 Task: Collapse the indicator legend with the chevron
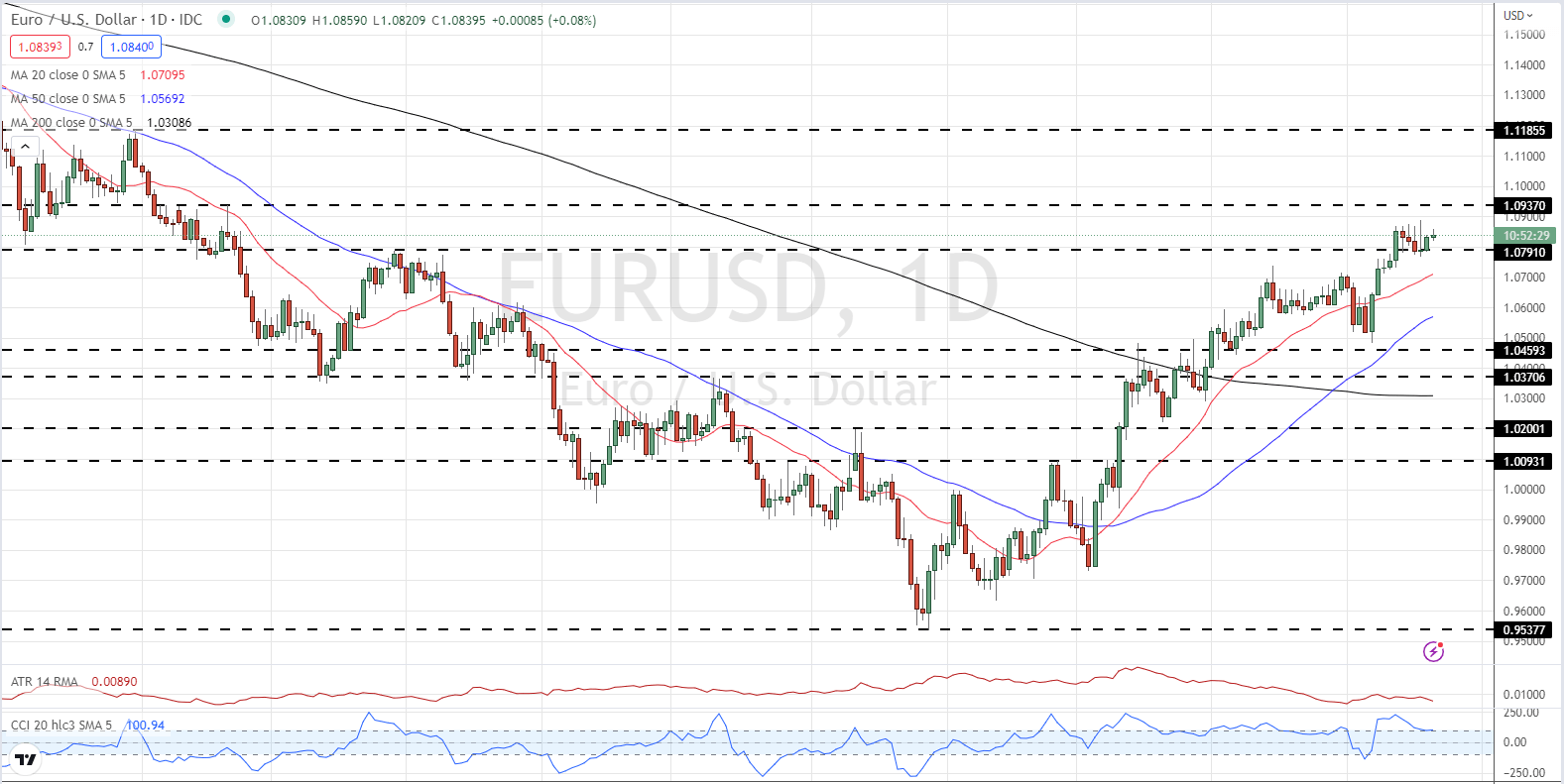pyautogui.click(x=25, y=147)
